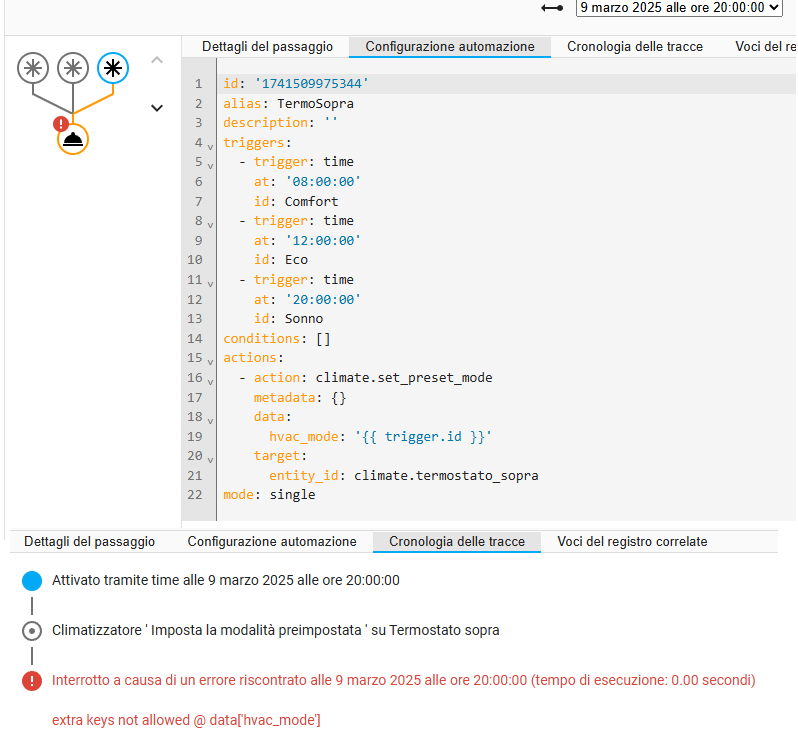
Task: Collapse the 'triggers:' block at line 4
Action: tap(211, 146)
